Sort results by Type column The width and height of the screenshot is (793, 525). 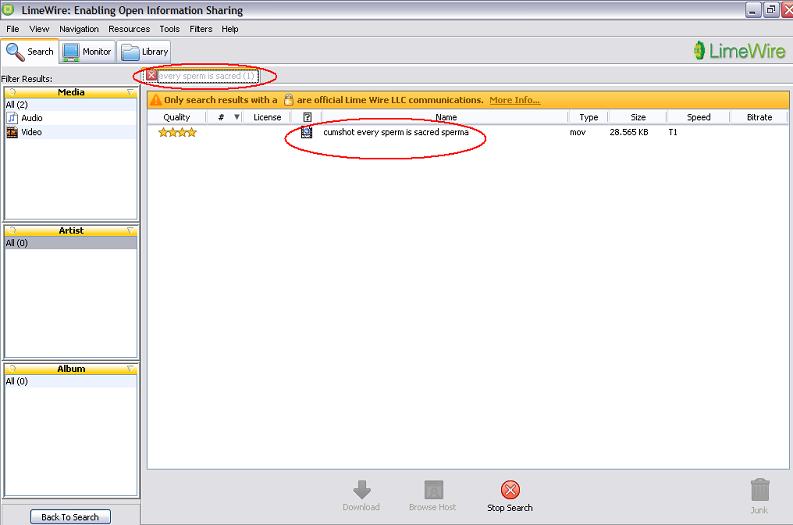[588, 117]
